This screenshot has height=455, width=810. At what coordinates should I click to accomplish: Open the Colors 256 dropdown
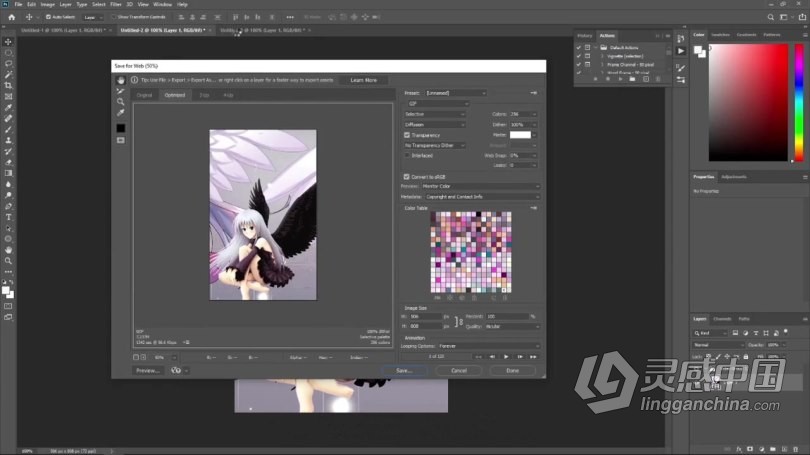click(x=523, y=114)
